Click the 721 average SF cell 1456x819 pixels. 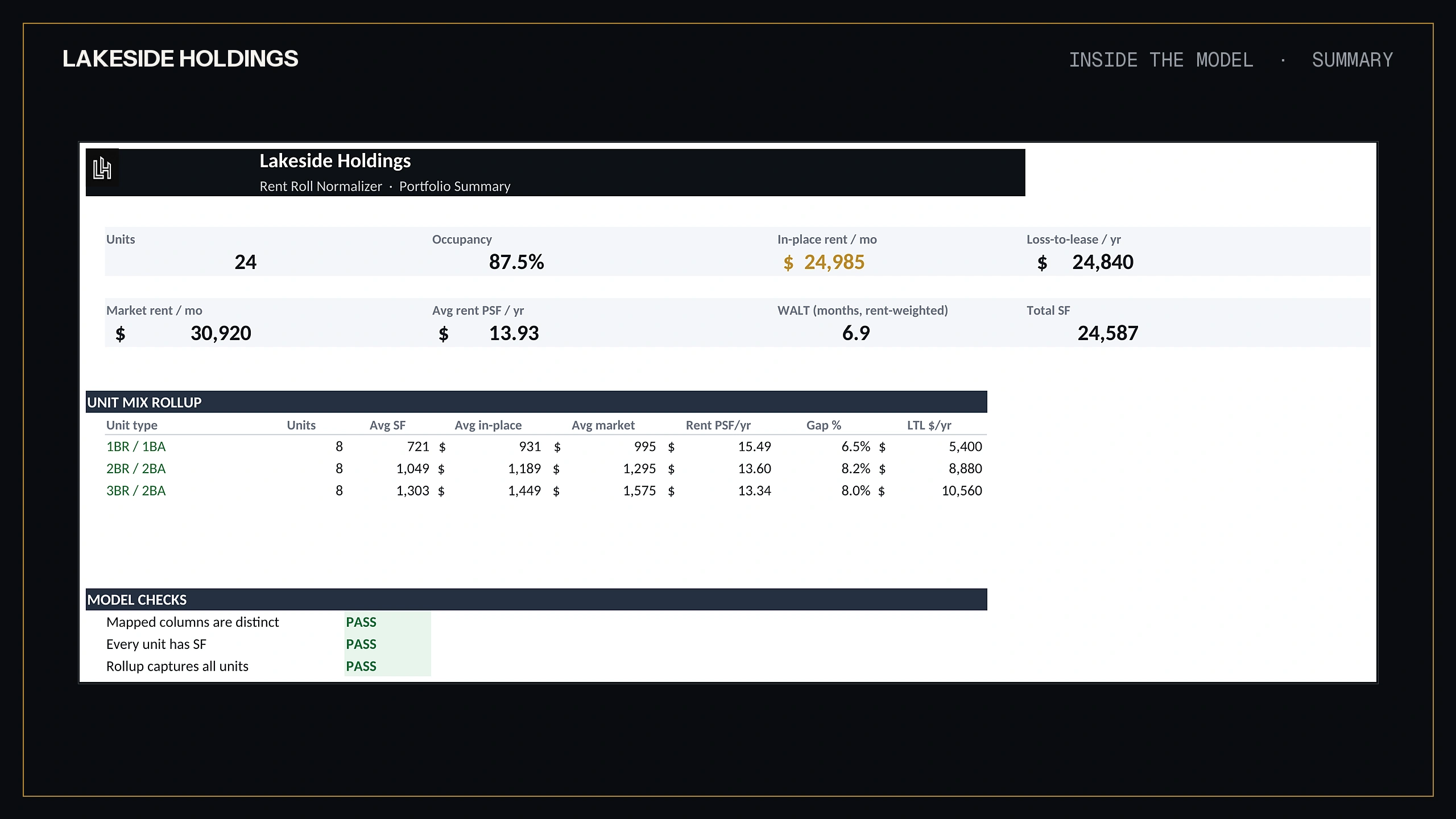tap(418, 447)
